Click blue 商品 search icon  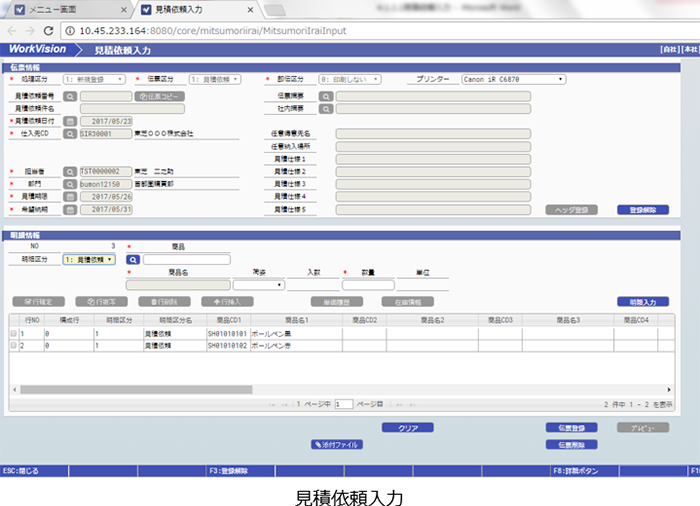click(133, 259)
